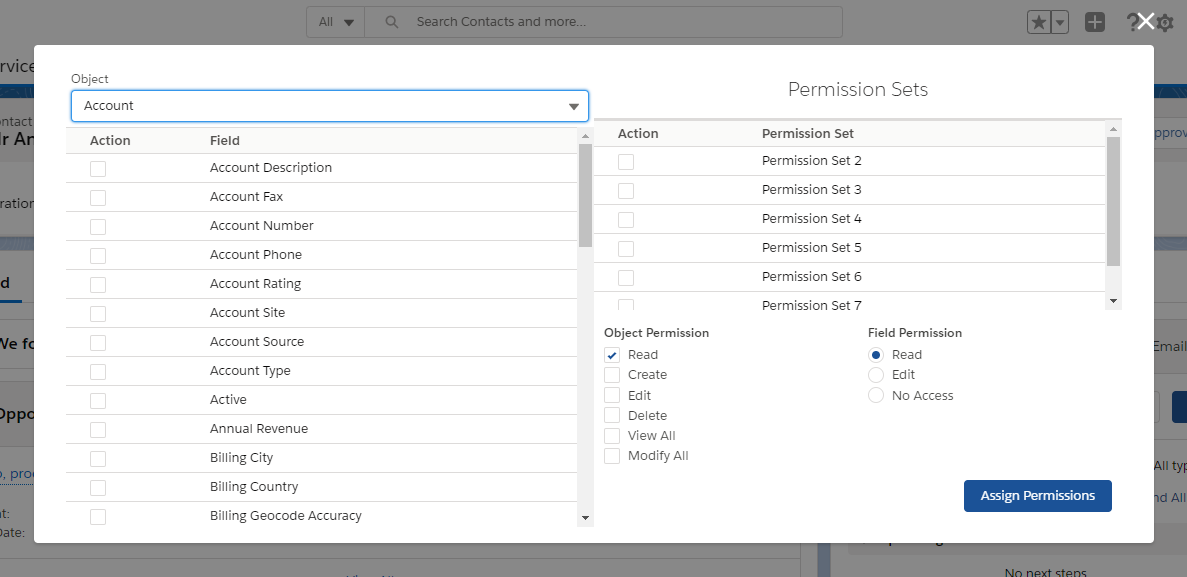This screenshot has width=1187, height=577.
Task: Select Permission Set 5 checkbox
Action: click(x=626, y=247)
